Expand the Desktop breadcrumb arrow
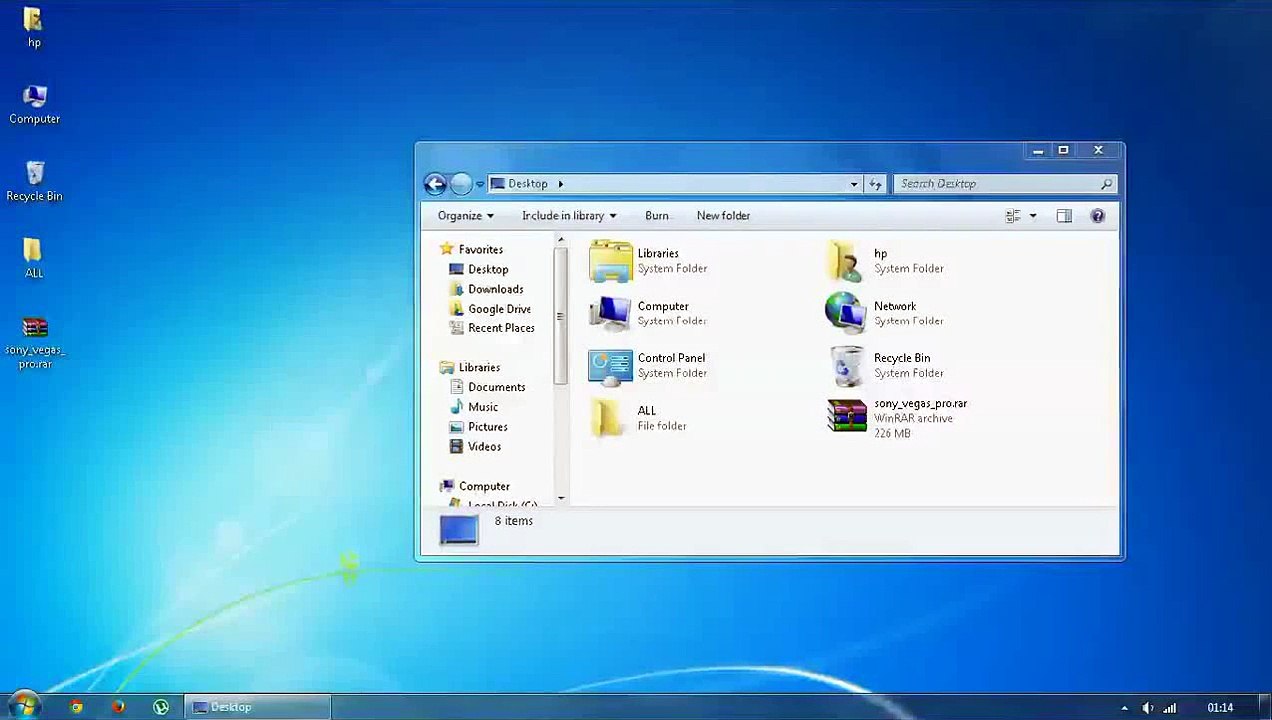 [x=561, y=184]
